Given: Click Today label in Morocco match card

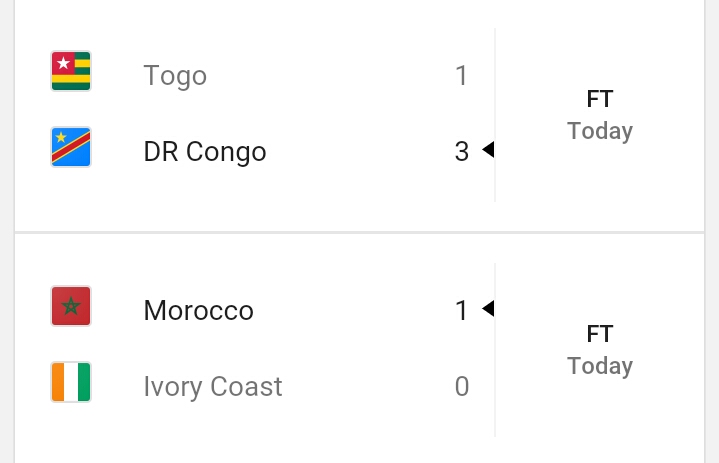Looking at the screenshot, I should [x=600, y=366].
